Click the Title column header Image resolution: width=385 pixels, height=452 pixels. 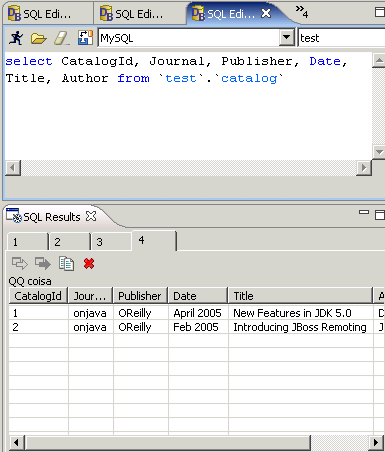pyautogui.click(x=300, y=296)
